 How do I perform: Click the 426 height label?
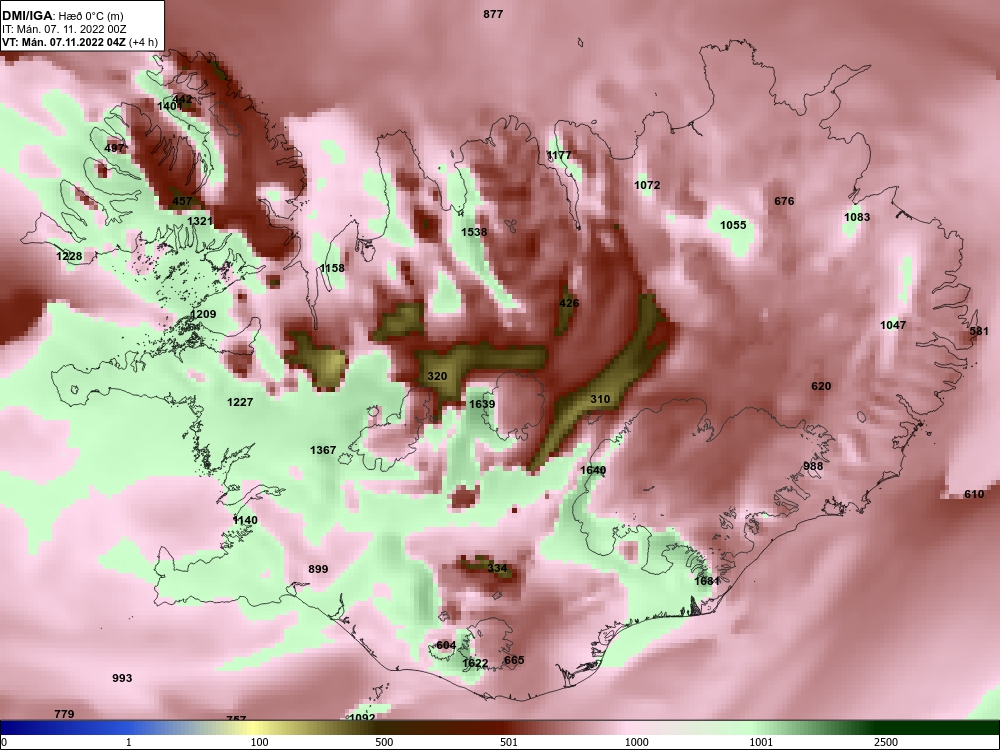569,302
